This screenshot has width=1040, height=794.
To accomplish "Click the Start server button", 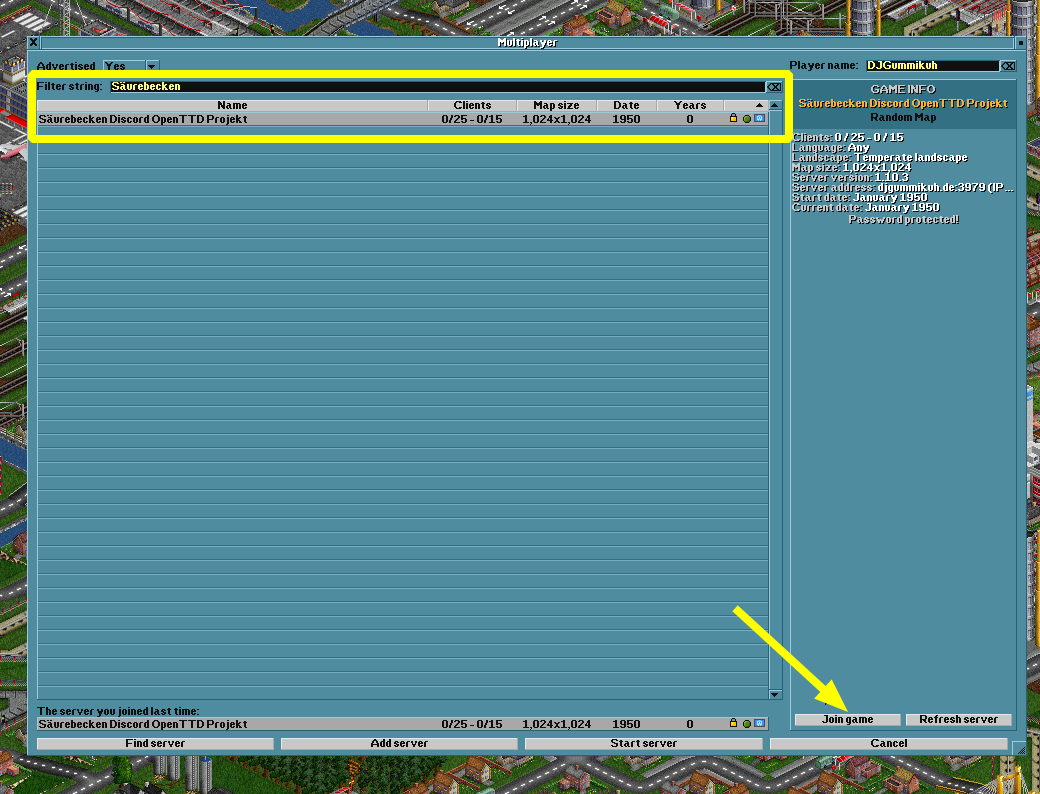I will coord(643,744).
